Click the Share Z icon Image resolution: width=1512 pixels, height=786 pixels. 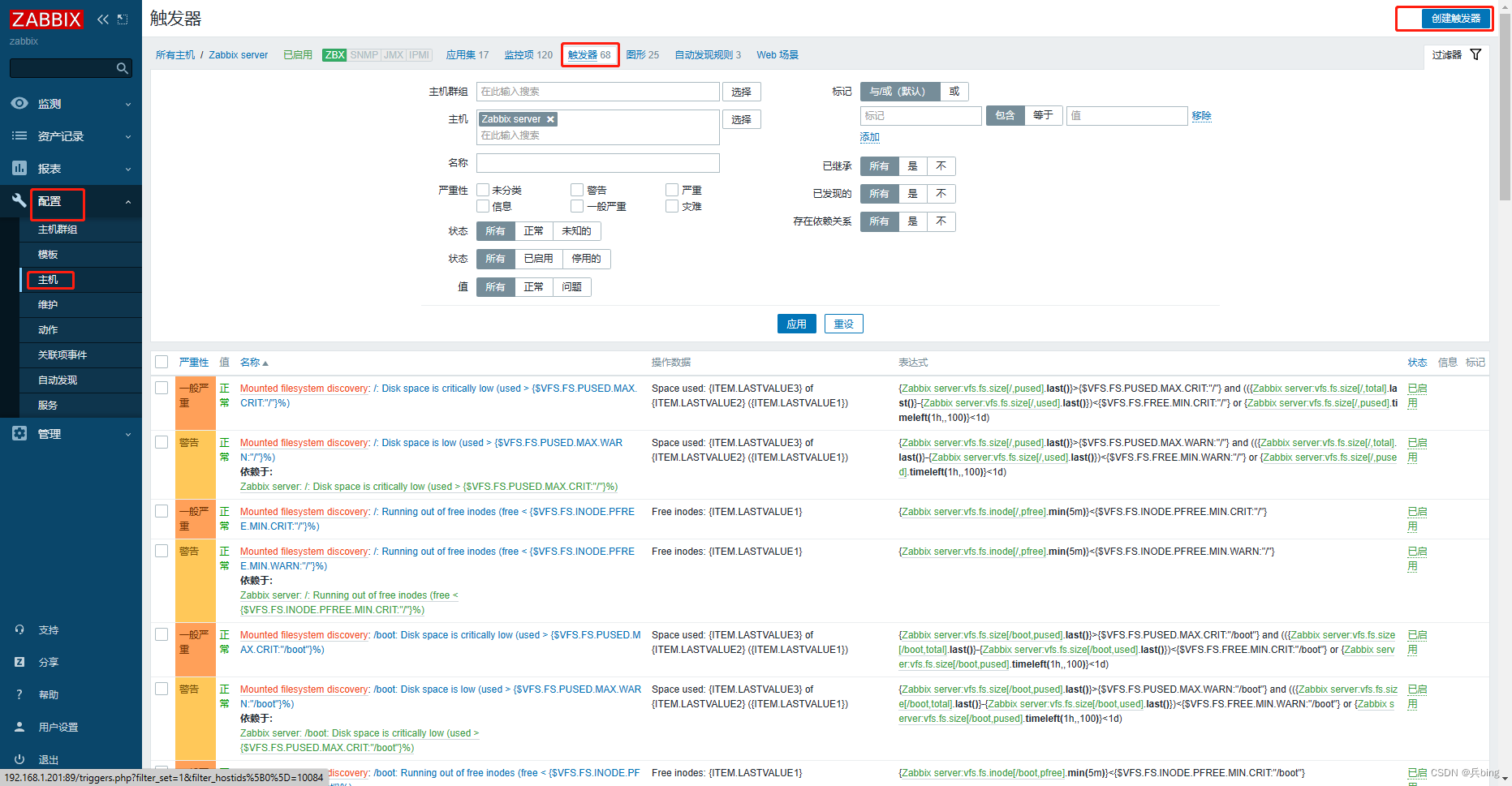pyautogui.click(x=19, y=662)
